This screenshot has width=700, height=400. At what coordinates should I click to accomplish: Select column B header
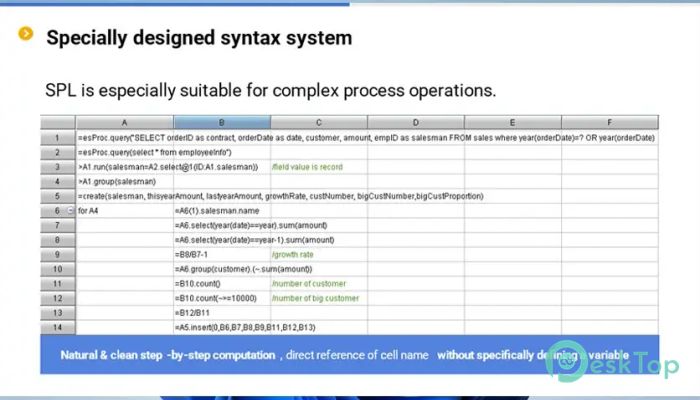(x=222, y=122)
